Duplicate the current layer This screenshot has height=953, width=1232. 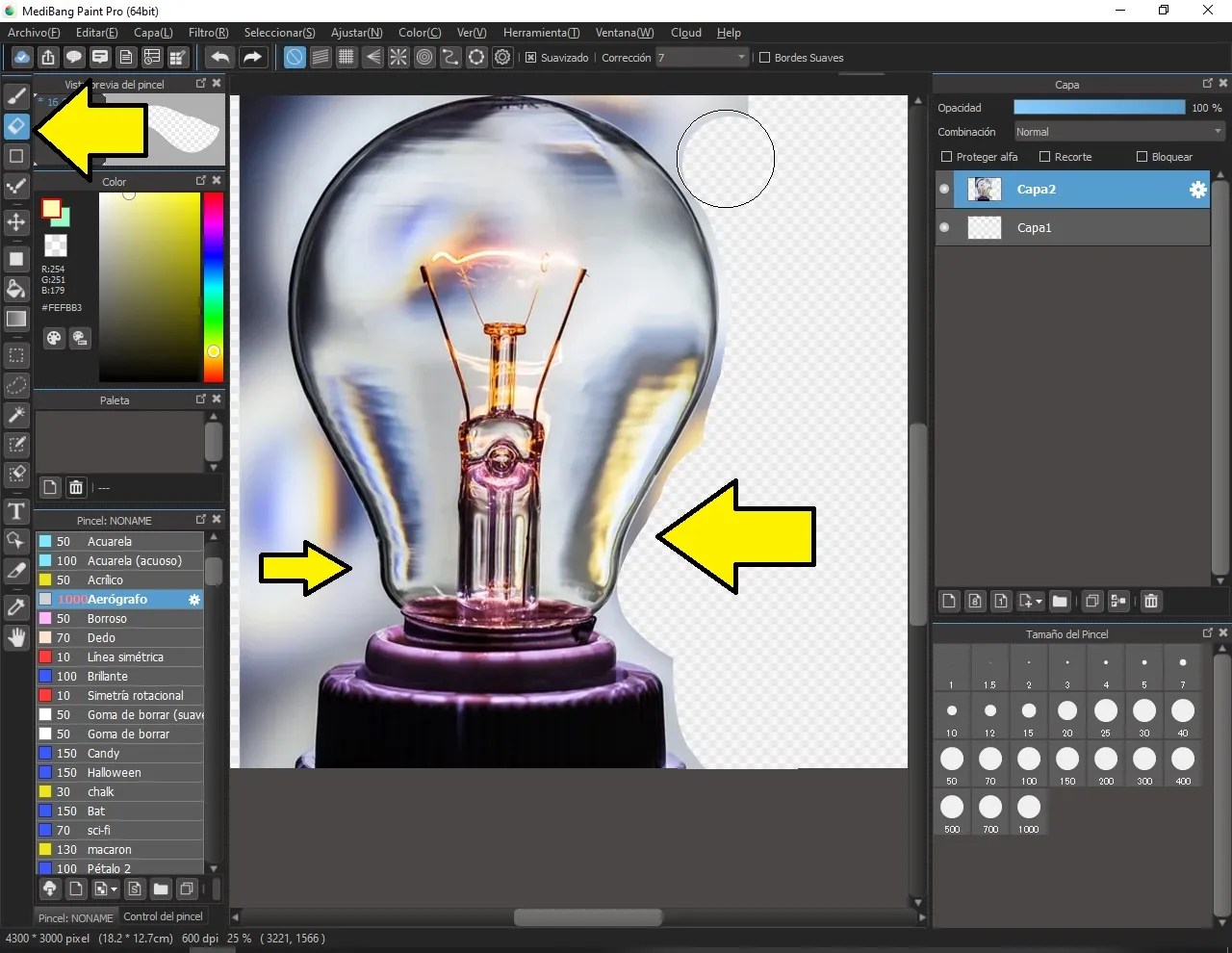coord(1091,601)
